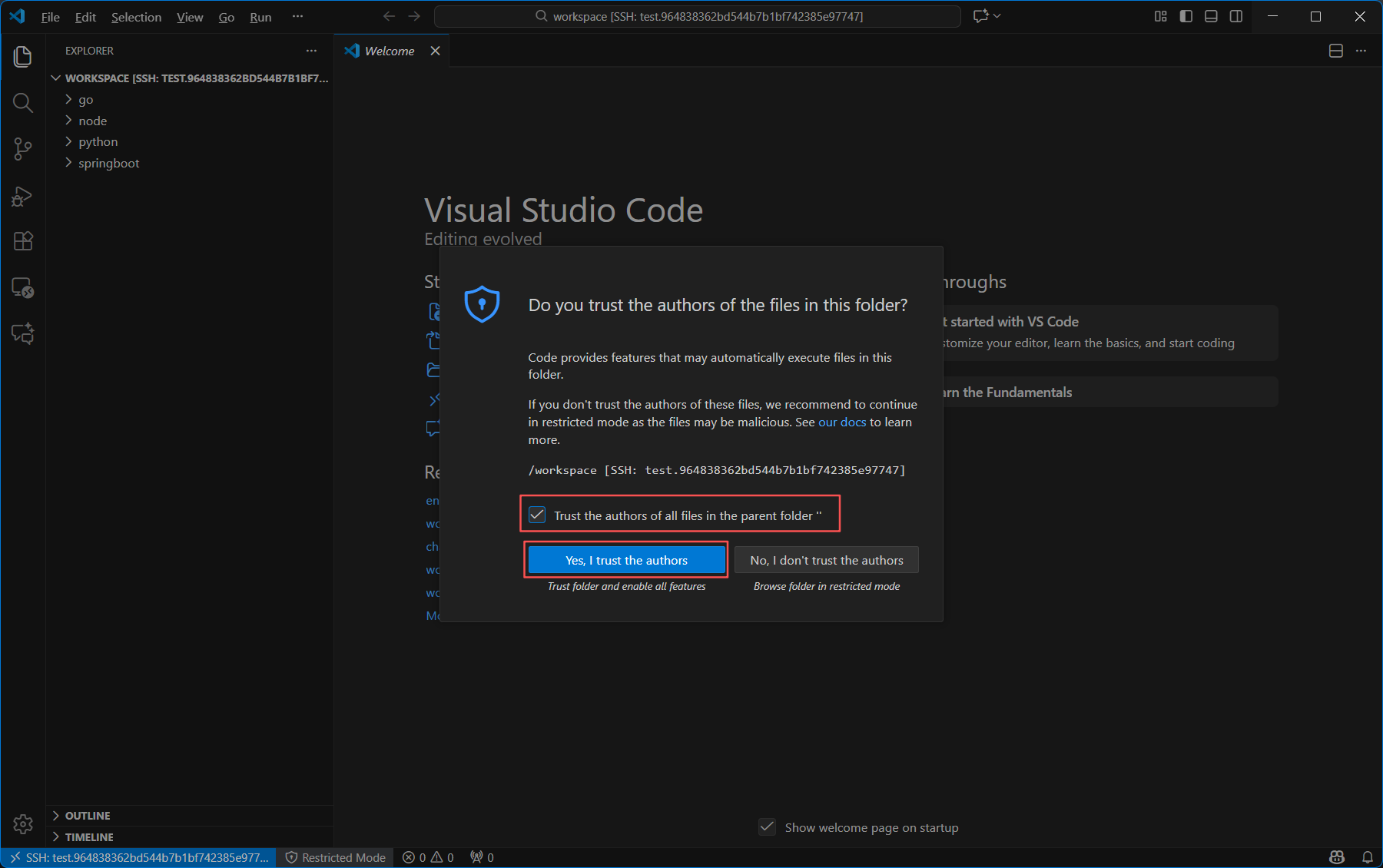Click the notifications bell in status bar
This screenshot has height=868, width=1383.
(1368, 857)
